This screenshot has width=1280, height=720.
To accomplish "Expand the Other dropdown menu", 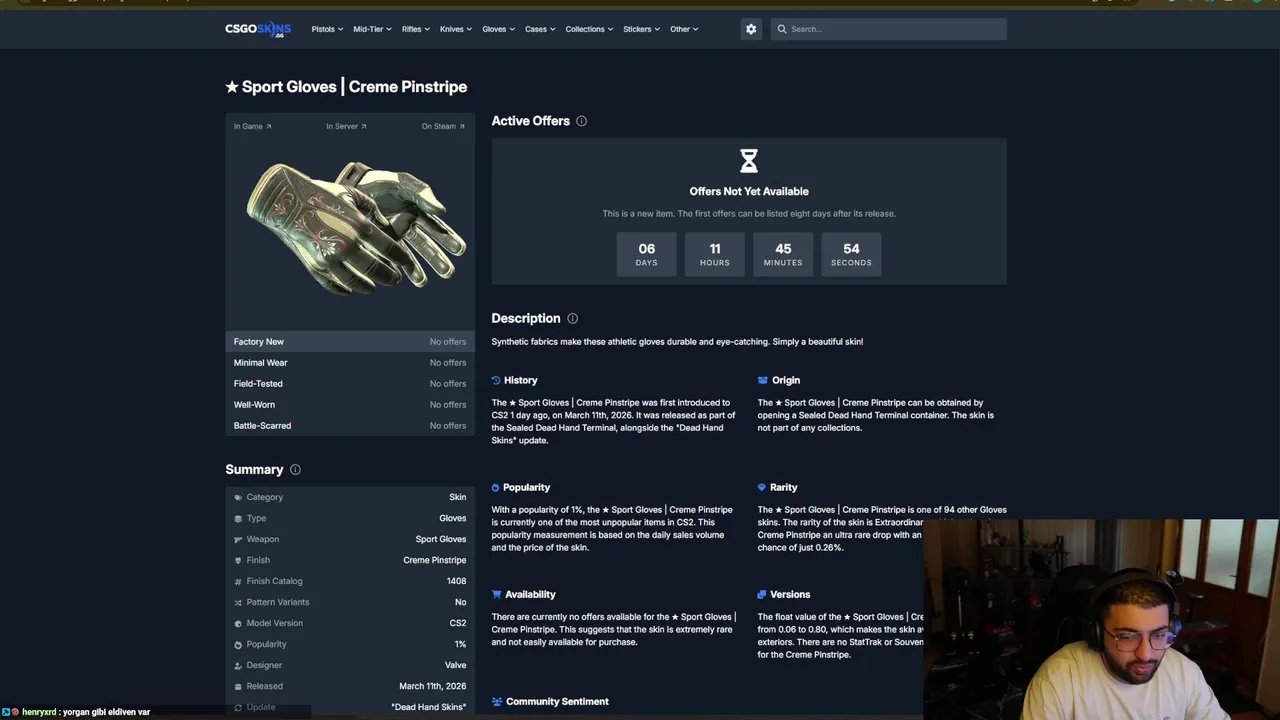I will pyautogui.click(x=684, y=29).
